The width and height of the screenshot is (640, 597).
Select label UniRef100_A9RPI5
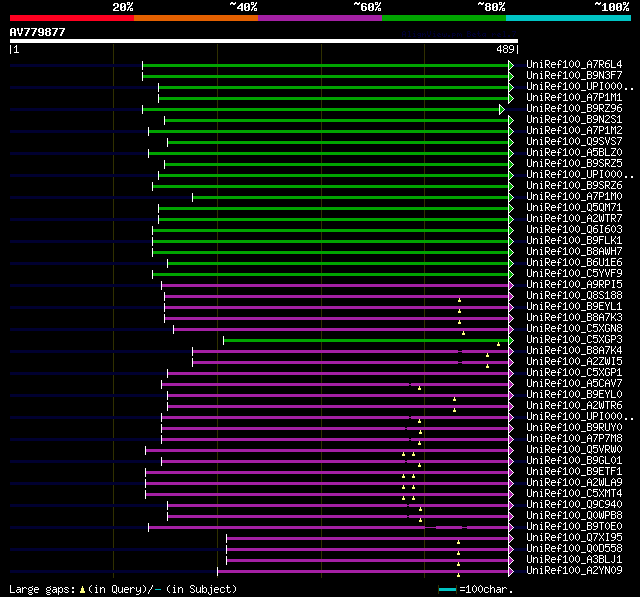click(574, 285)
